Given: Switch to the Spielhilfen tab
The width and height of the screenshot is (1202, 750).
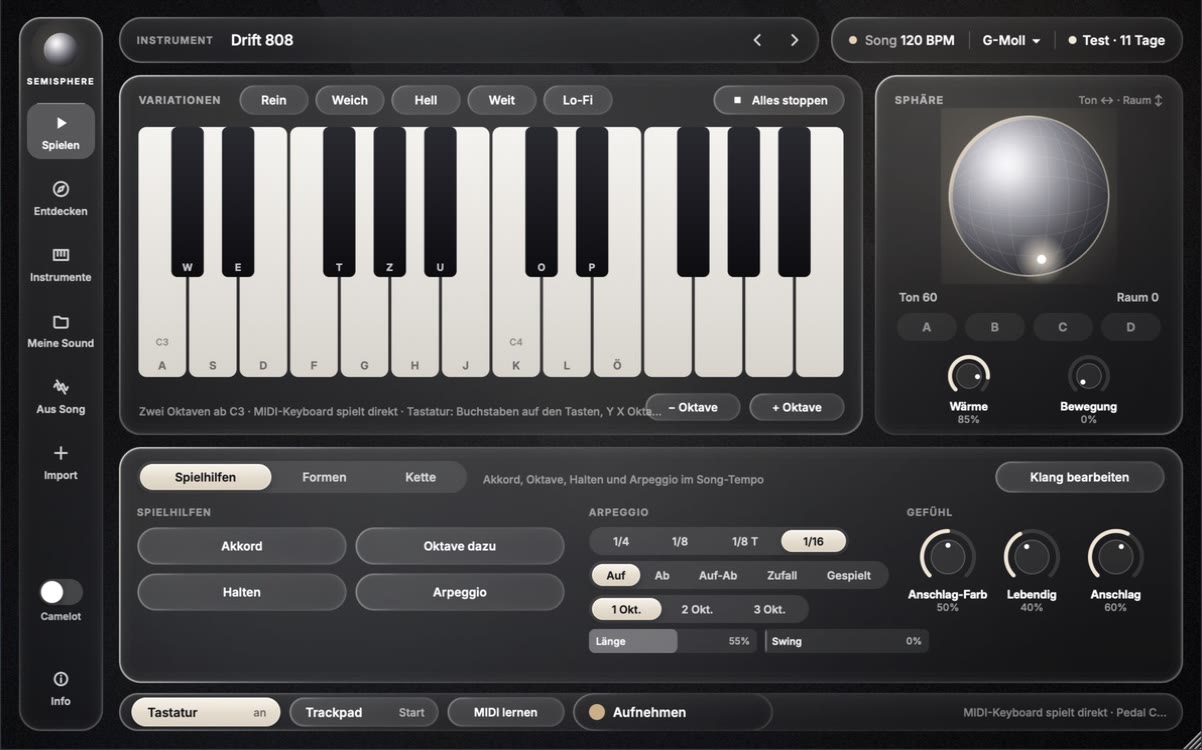Looking at the screenshot, I should (205, 477).
